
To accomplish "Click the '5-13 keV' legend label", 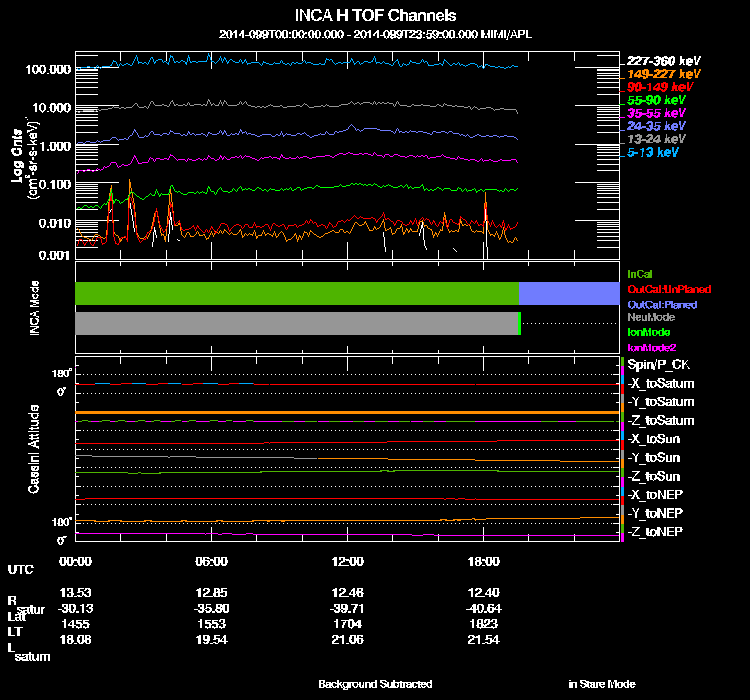I will [x=652, y=152].
